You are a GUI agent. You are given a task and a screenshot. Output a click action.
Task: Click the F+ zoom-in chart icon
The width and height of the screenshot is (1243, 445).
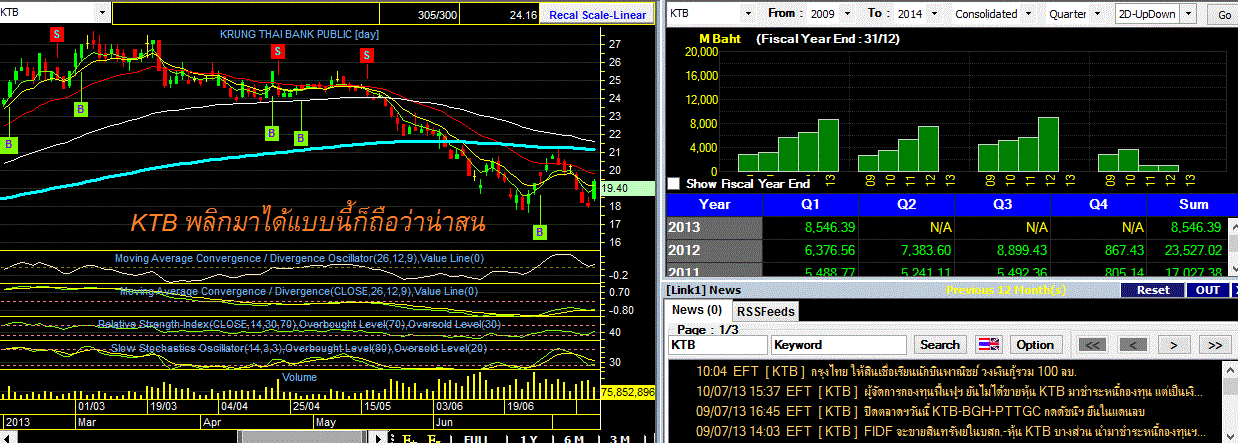click(x=409, y=440)
